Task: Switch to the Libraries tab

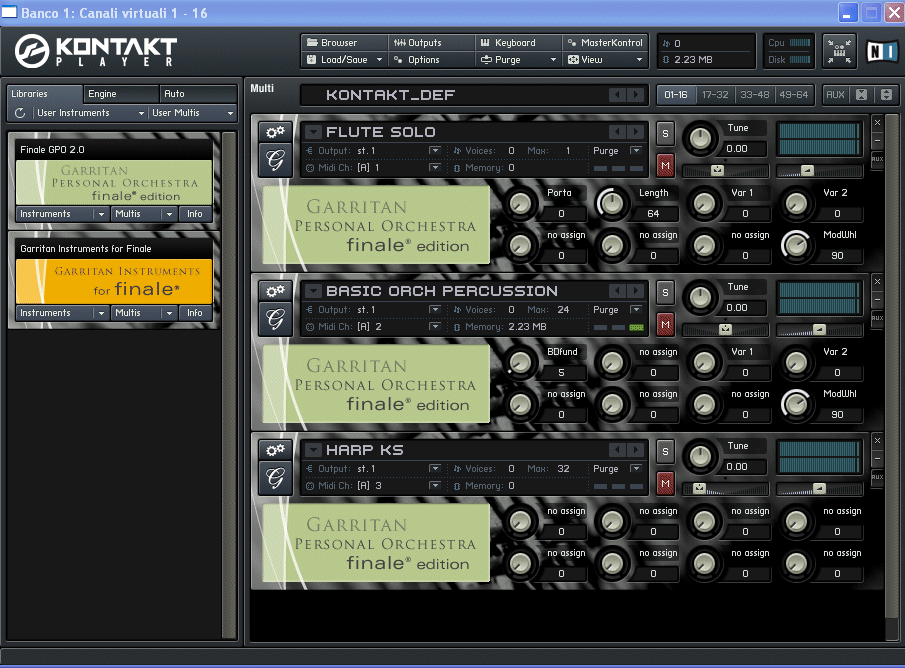Action: click(45, 94)
